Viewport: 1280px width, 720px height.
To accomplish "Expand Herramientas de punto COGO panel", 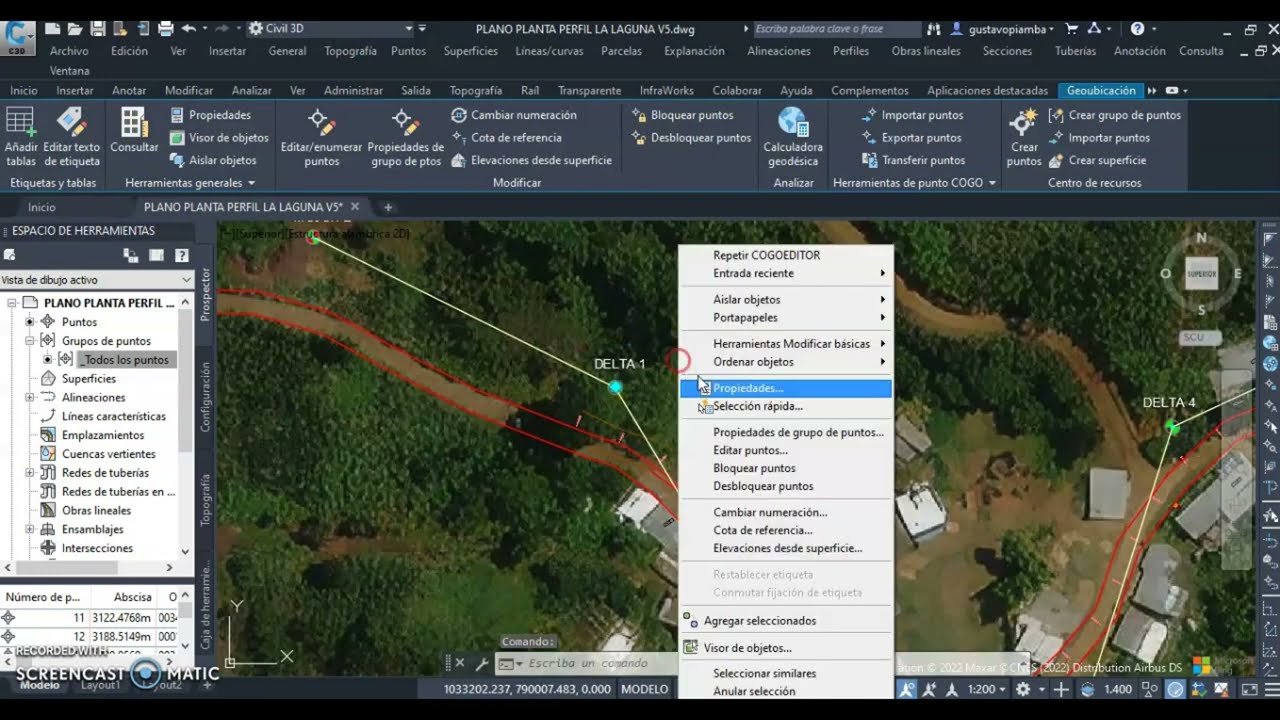I will click(915, 183).
